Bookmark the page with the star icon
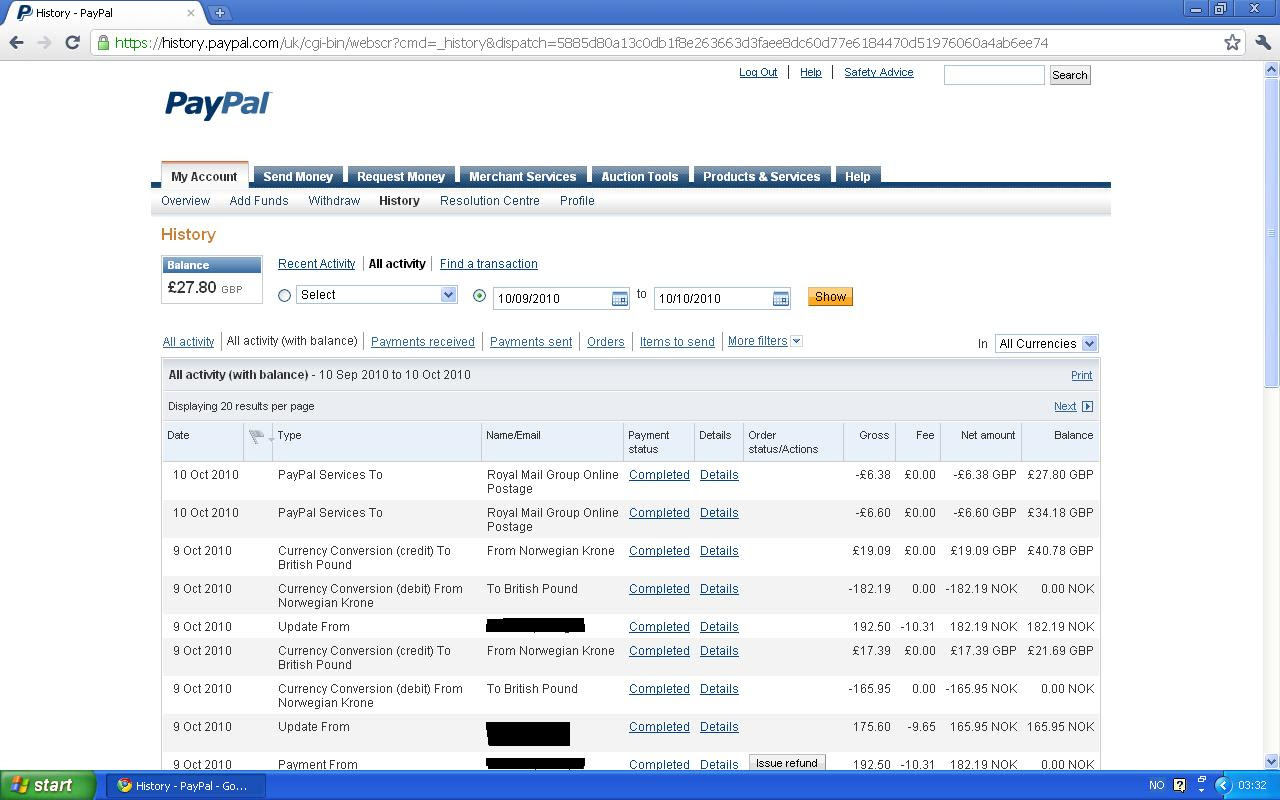The width and height of the screenshot is (1280, 800). [x=1232, y=43]
